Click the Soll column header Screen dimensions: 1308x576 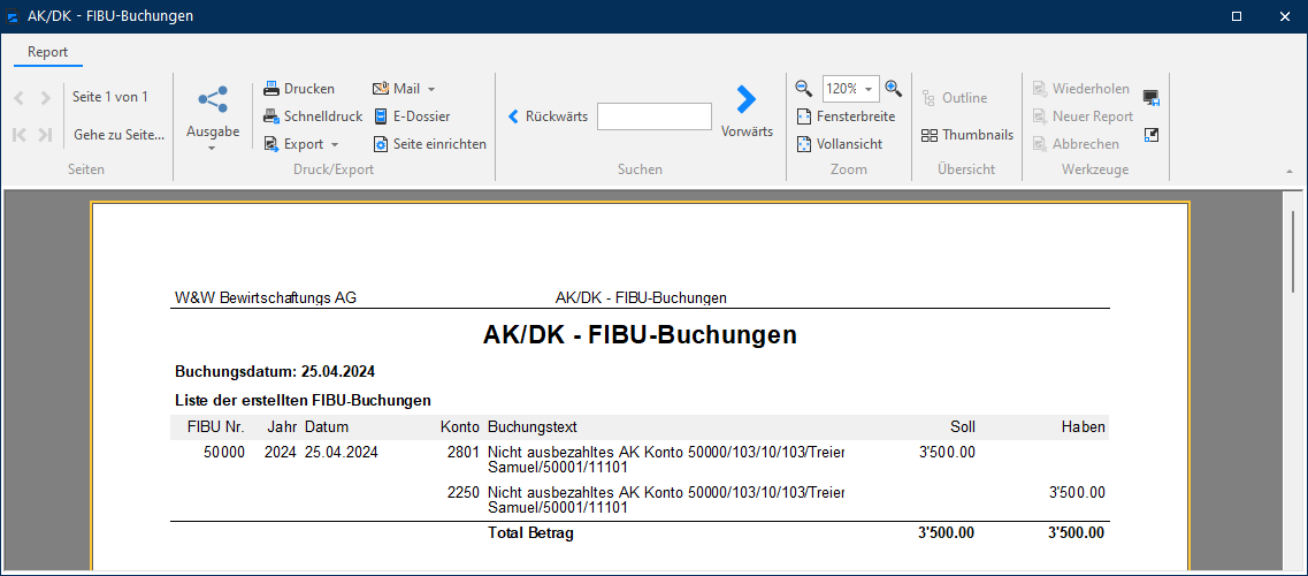coord(963,427)
